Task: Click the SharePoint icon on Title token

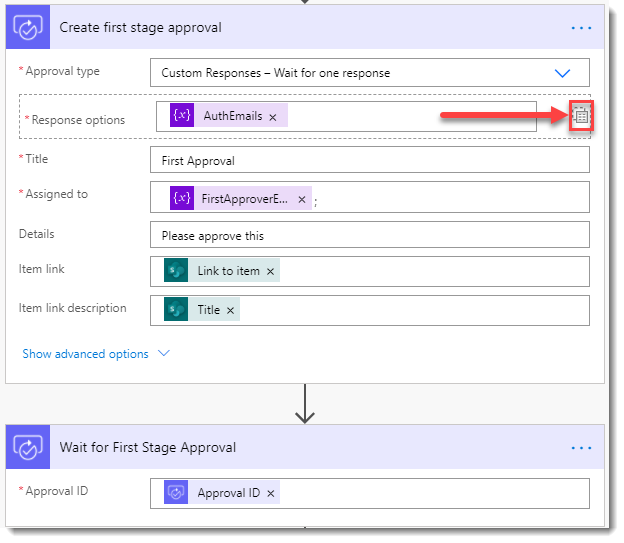Action: click(x=176, y=310)
